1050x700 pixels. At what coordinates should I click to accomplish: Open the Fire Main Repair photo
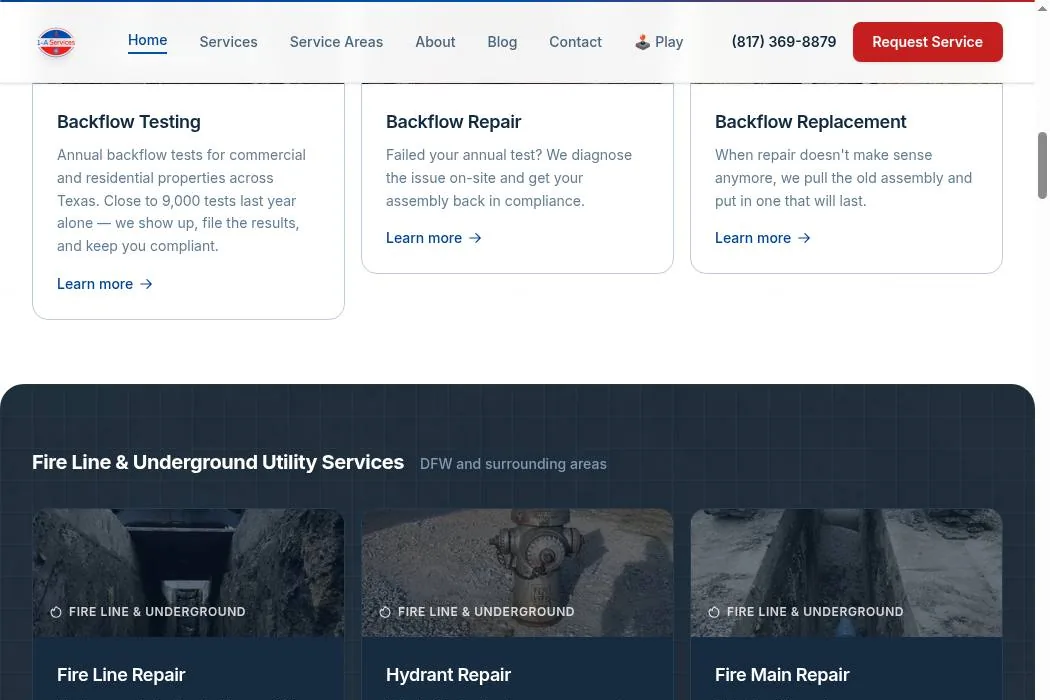[846, 573]
